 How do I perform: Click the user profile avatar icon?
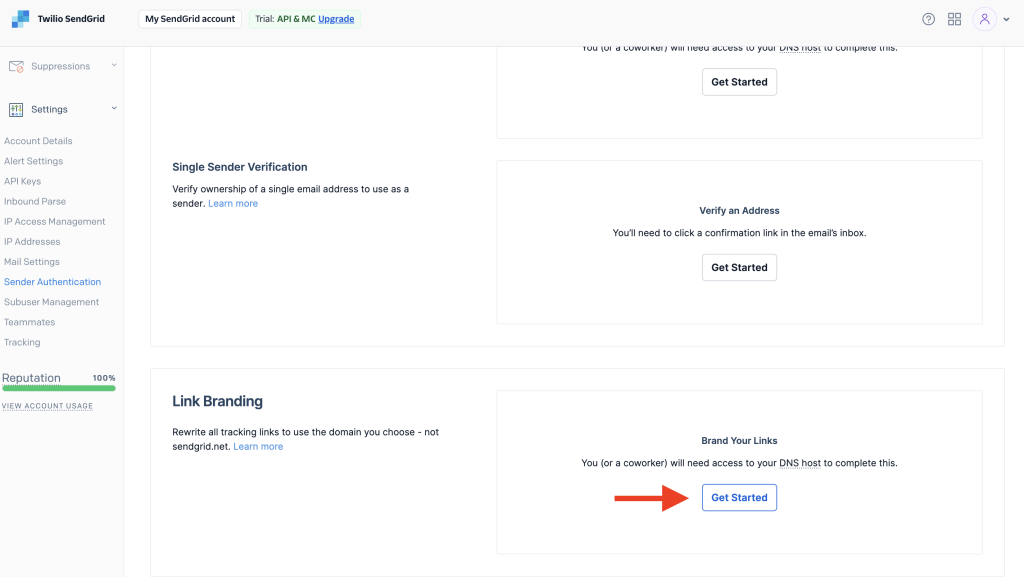[x=984, y=19]
